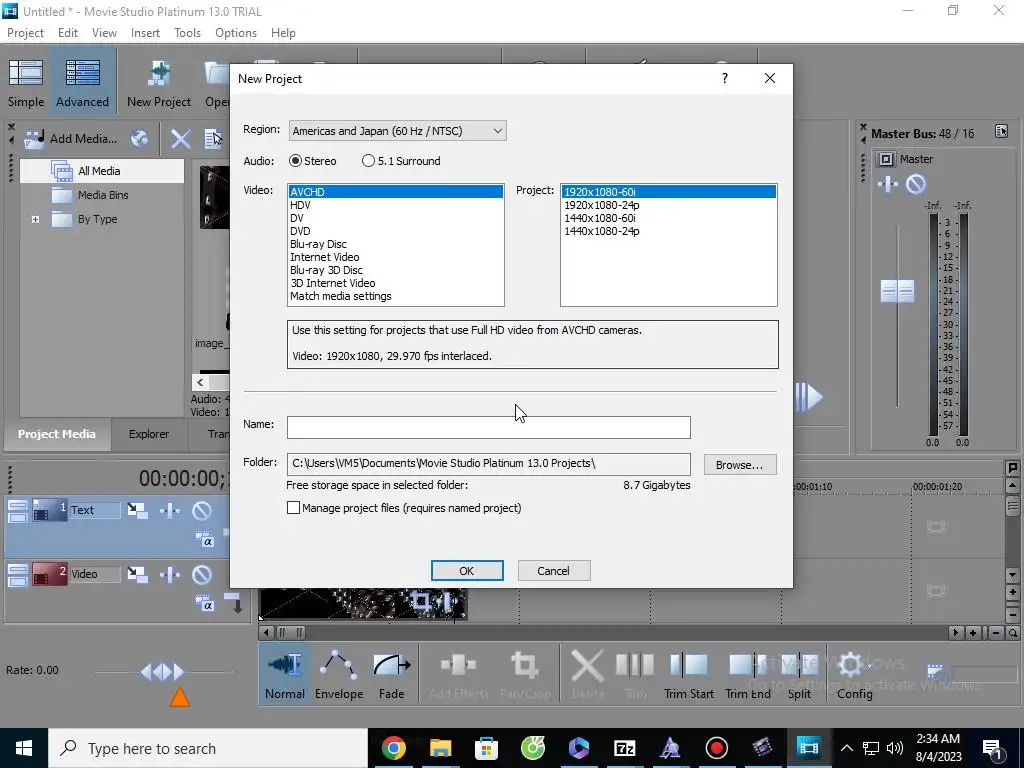Click the Trim End tool
Image resolution: width=1024 pixels, height=768 pixels.
point(748,675)
